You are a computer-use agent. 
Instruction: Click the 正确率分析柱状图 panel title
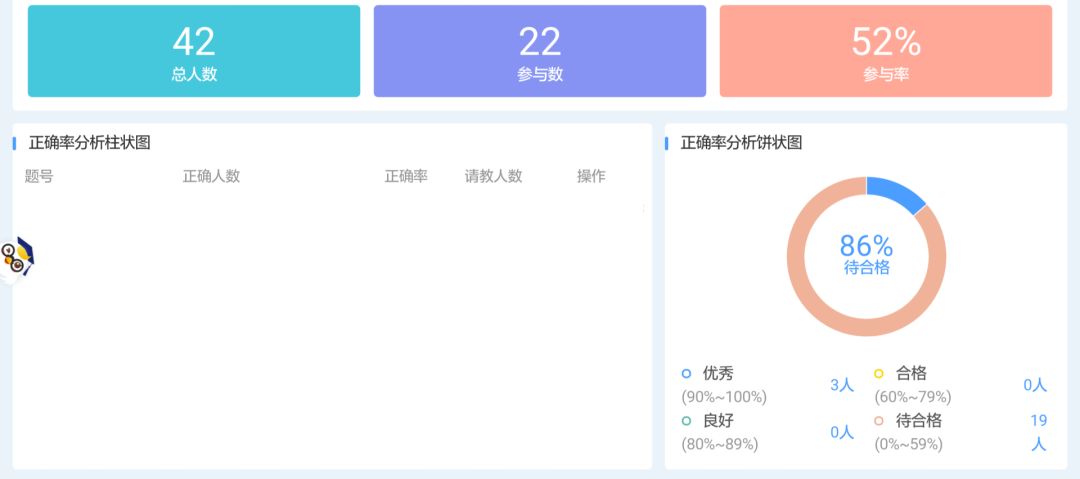(90, 143)
